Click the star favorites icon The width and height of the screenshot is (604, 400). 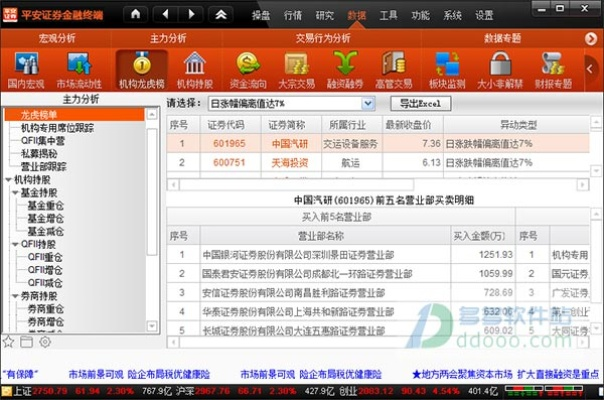tap(8, 341)
